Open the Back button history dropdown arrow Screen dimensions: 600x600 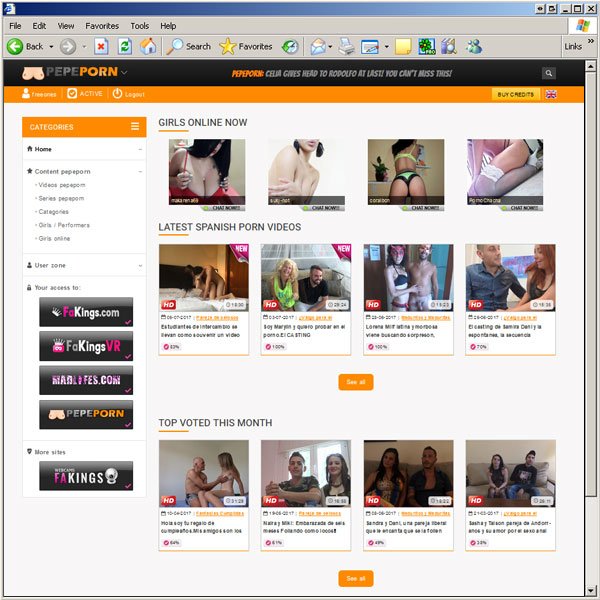(x=51, y=46)
